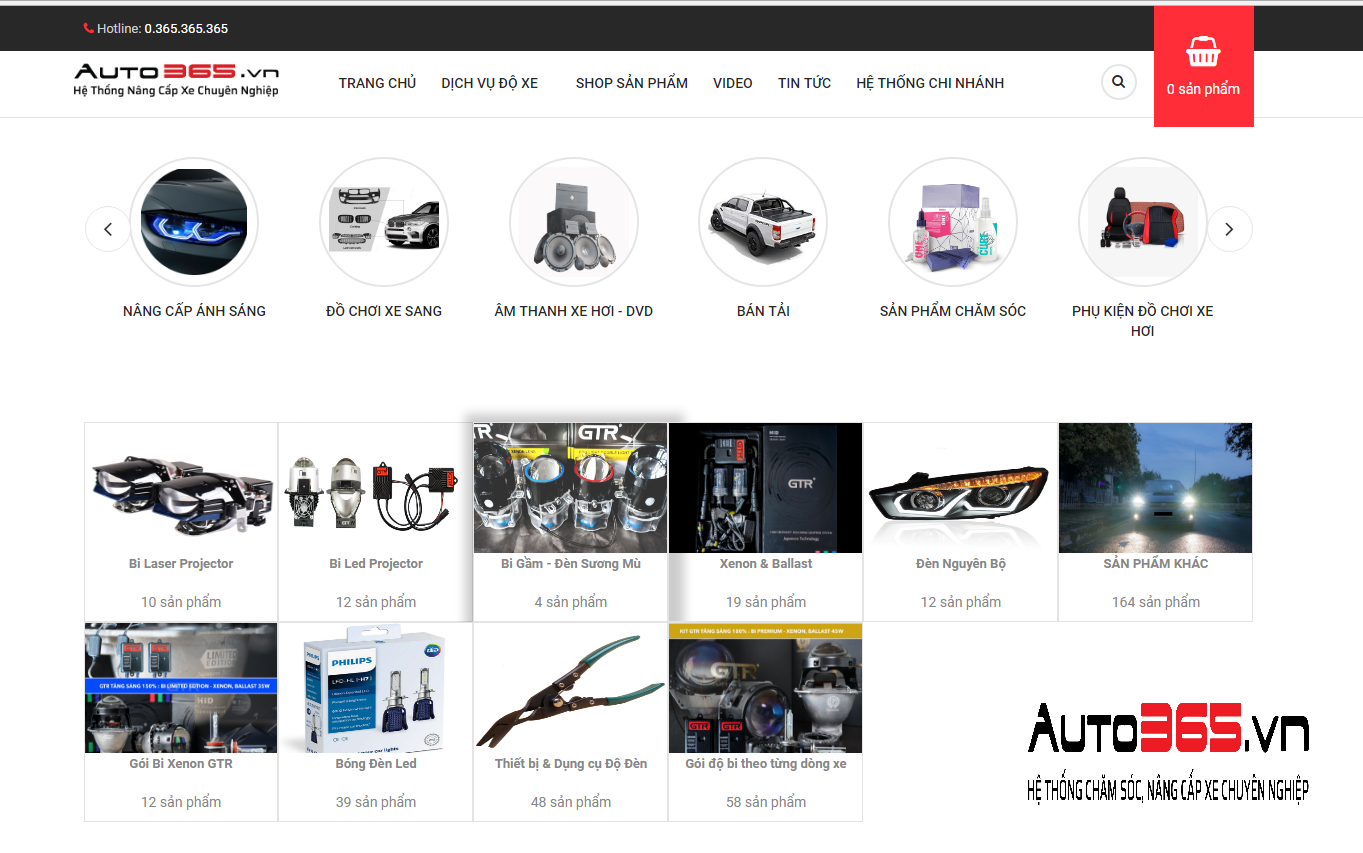Open the Xenon & Ballast category link
Image resolution: width=1363 pixels, height=853 pixels.
(766, 564)
